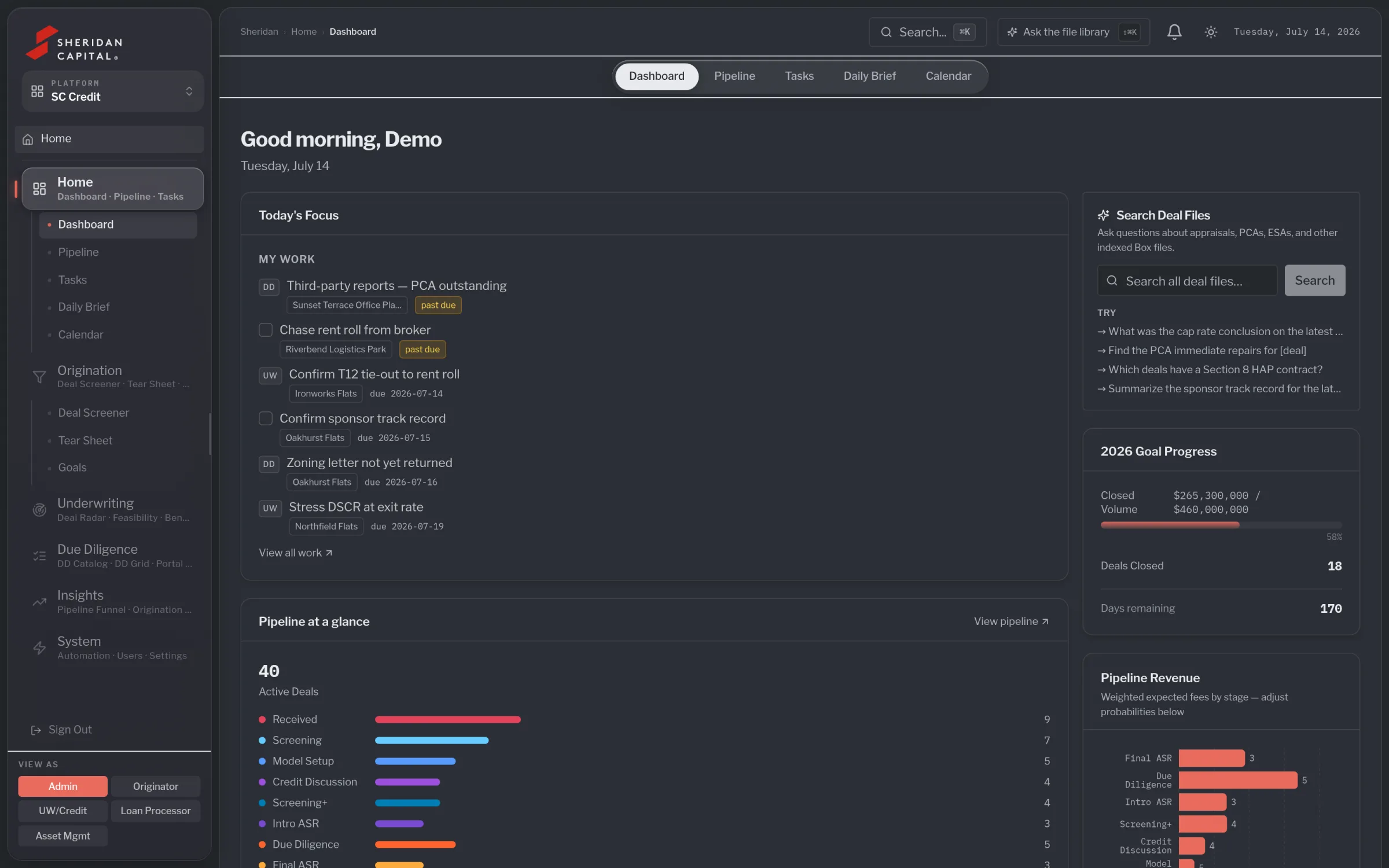Try the PCA immediate repairs suggestion
This screenshot has width=1389, height=868.
[x=1201, y=351]
